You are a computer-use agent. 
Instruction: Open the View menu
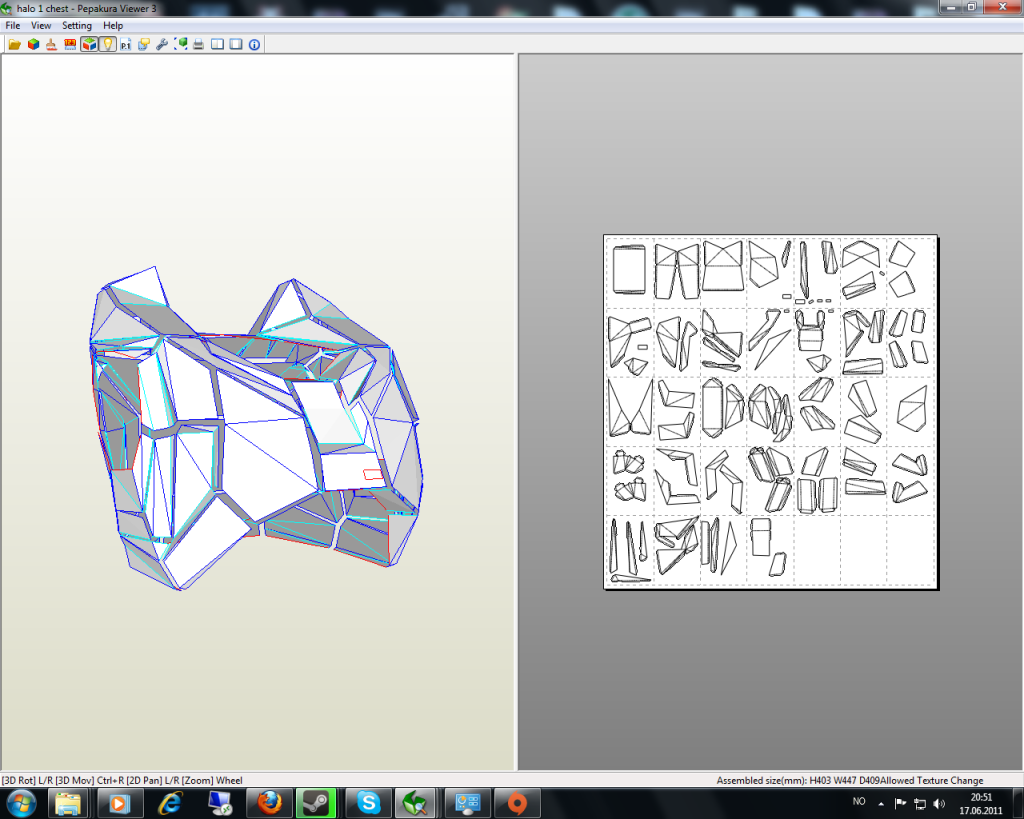(x=40, y=25)
